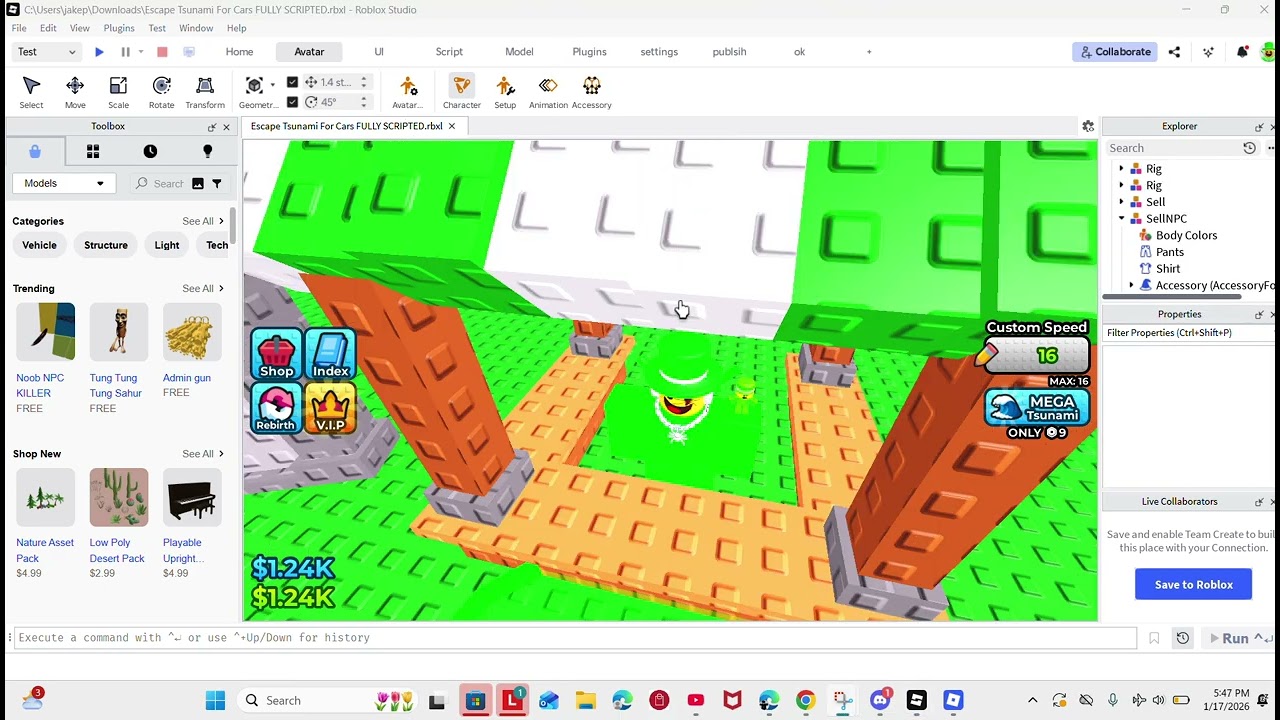Screen dimensions: 1280x720
Task: Open Chrome from the taskbar
Action: [x=805, y=701]
